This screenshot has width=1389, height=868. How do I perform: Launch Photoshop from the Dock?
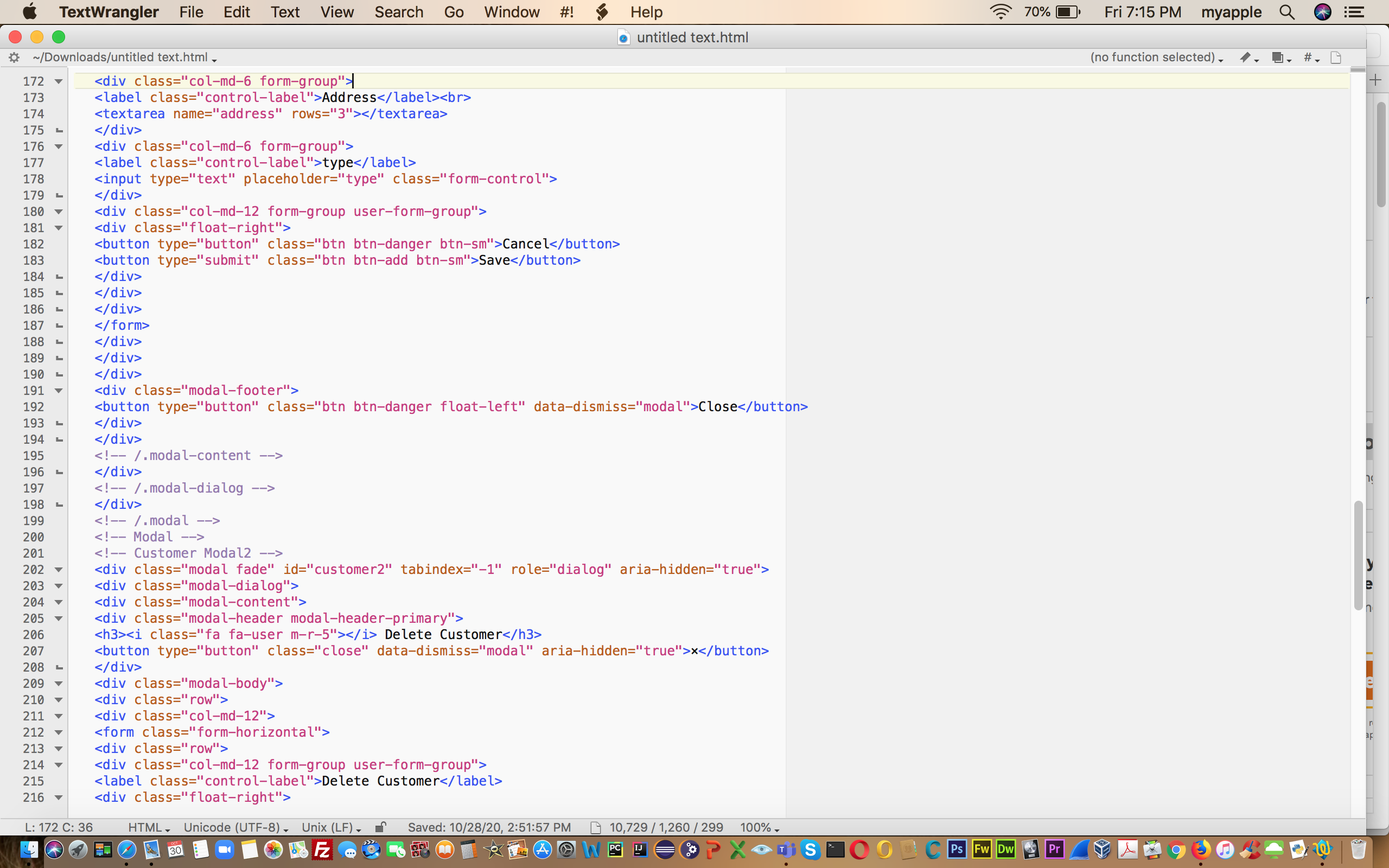(957, 849)
